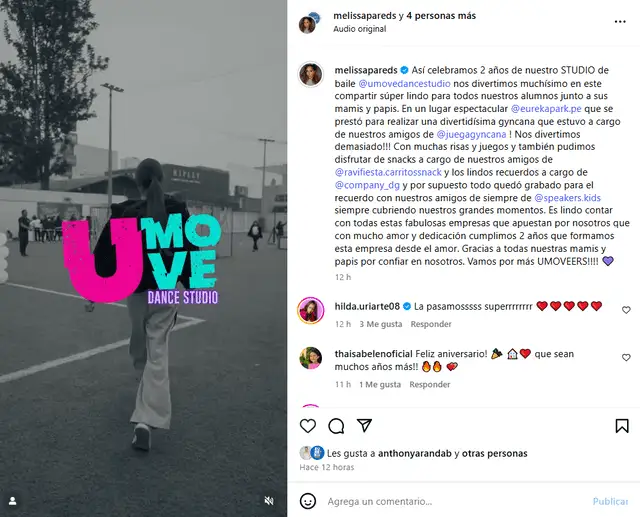
Task: Open @umovedancestudio mention link
Action: (x=404, y=83)
